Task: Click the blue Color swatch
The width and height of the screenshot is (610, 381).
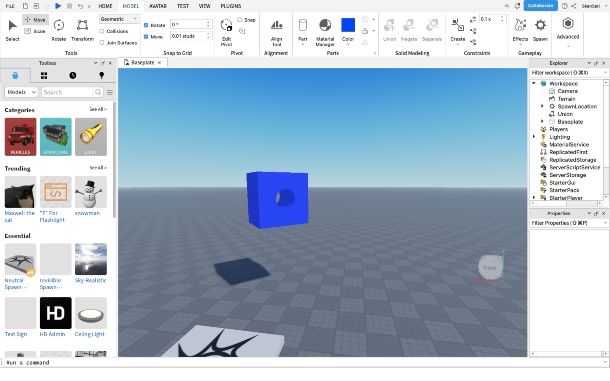Action: pyautogui.click(x=348, y=25)
